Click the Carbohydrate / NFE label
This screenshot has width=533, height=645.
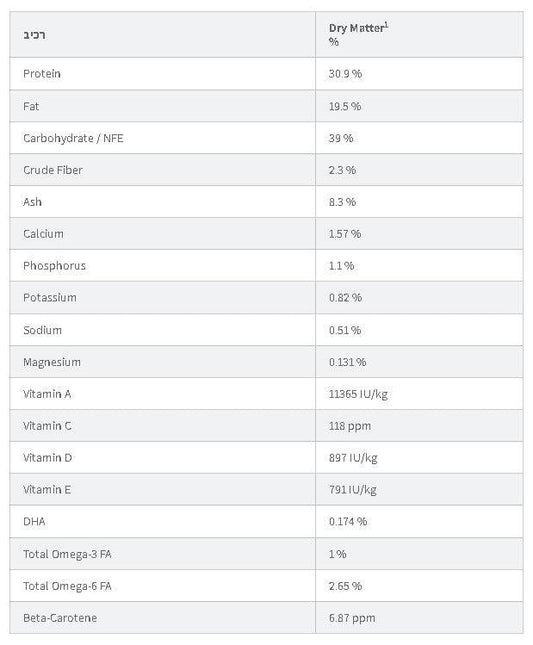point(73,138)
